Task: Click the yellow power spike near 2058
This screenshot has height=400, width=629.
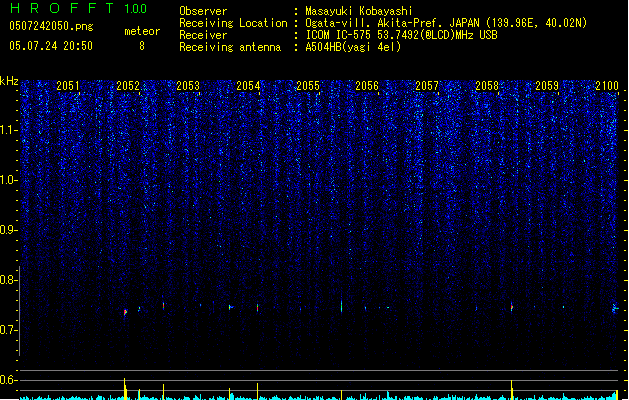Action: (512, 390)
